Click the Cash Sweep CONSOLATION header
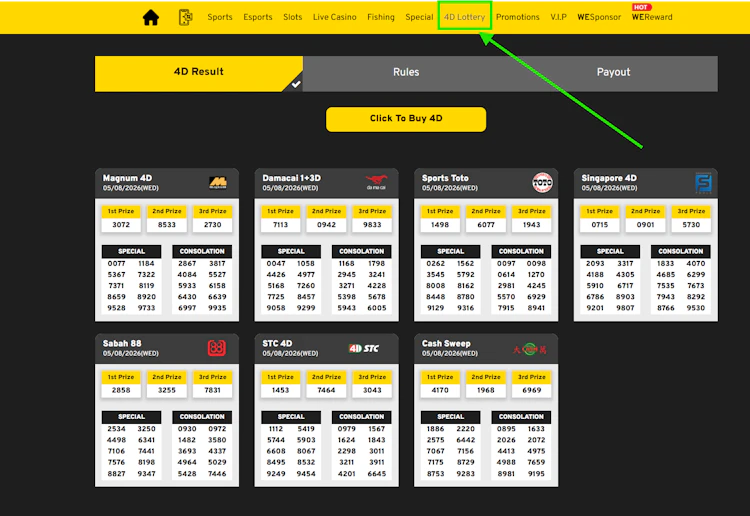This screenshot has height=516, width=750. 521,417
